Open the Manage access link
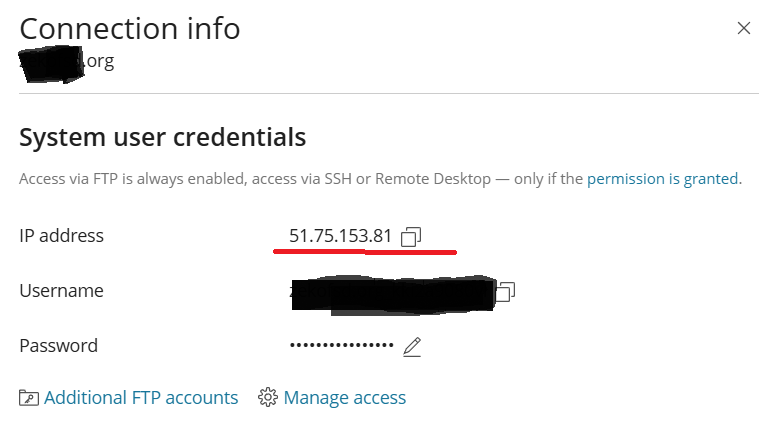781x431 pixels. pos(345,398)
